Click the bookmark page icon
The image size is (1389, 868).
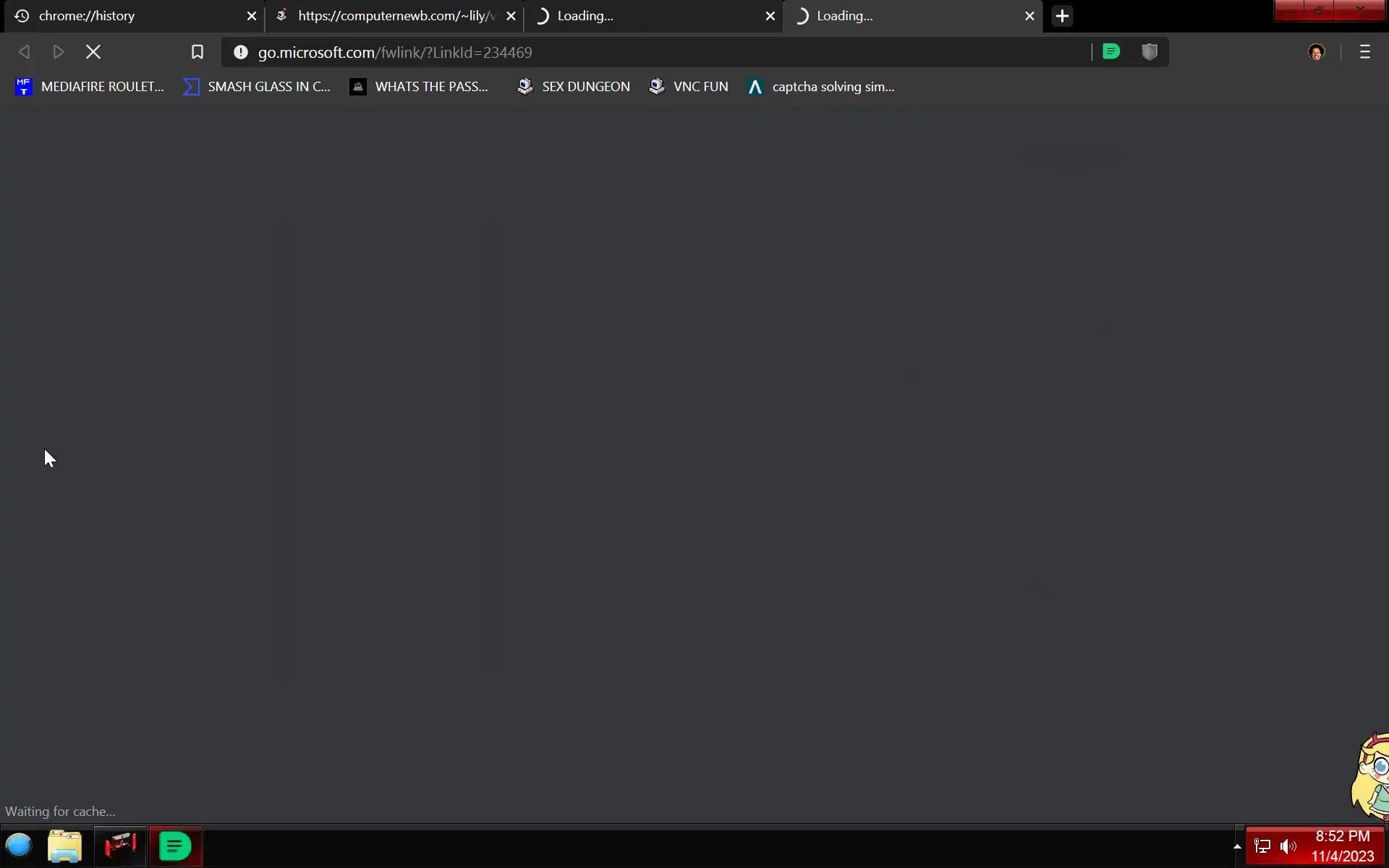point(197,52)
